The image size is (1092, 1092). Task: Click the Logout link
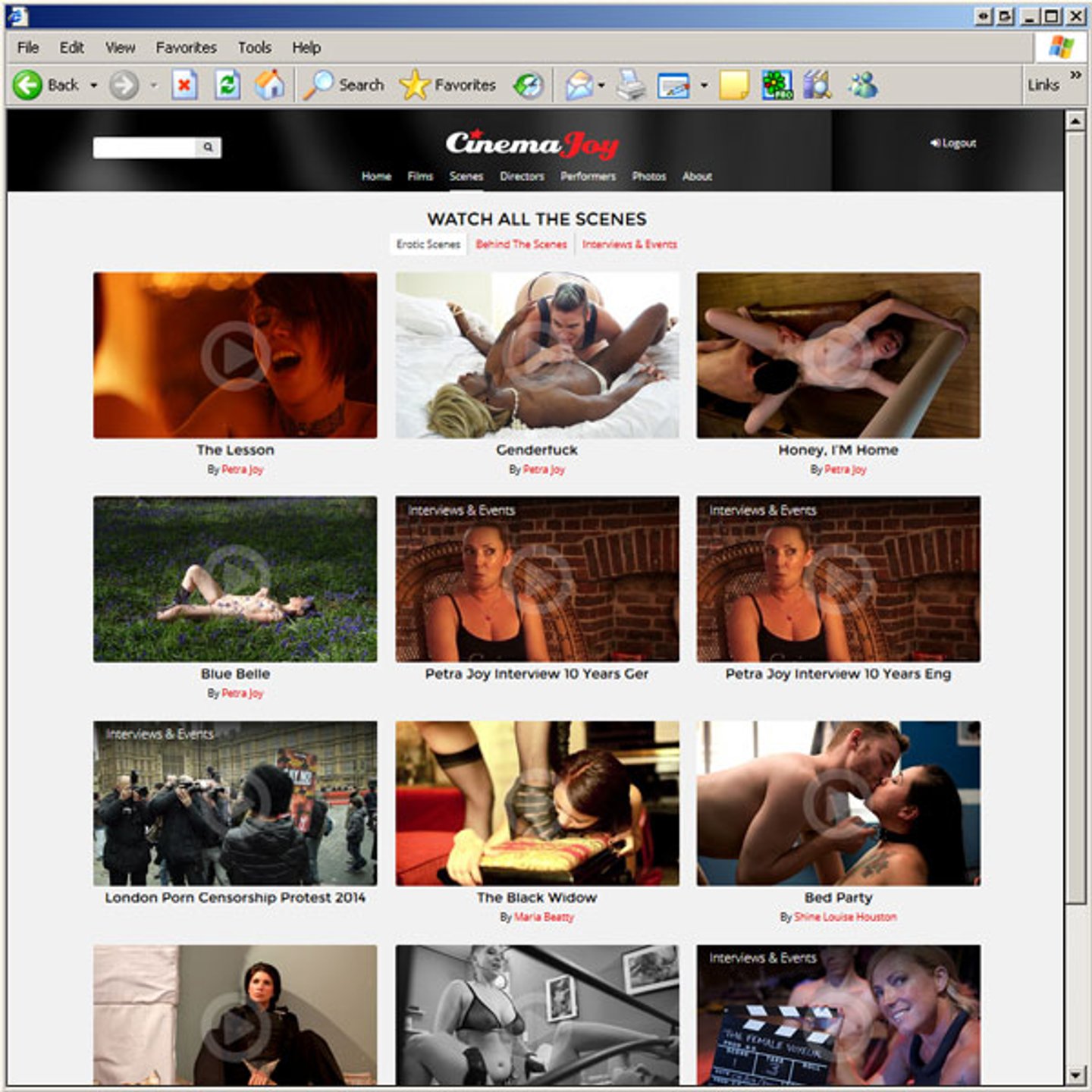tap(954, 143)
